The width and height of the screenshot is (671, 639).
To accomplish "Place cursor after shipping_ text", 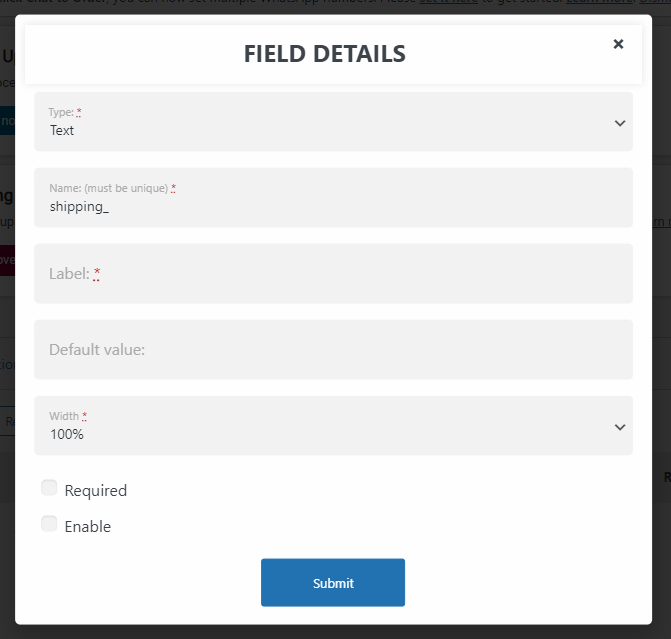I will pos(110,207).
